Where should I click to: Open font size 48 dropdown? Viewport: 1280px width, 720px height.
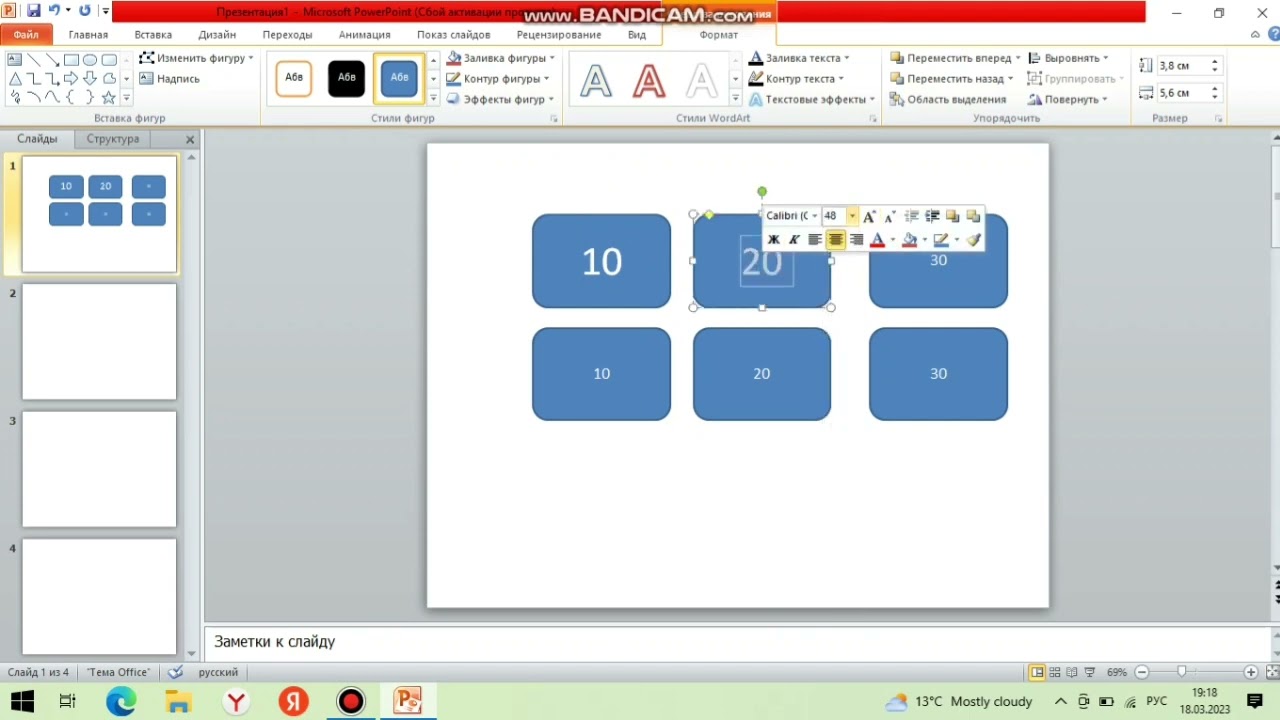click(852, 216)
